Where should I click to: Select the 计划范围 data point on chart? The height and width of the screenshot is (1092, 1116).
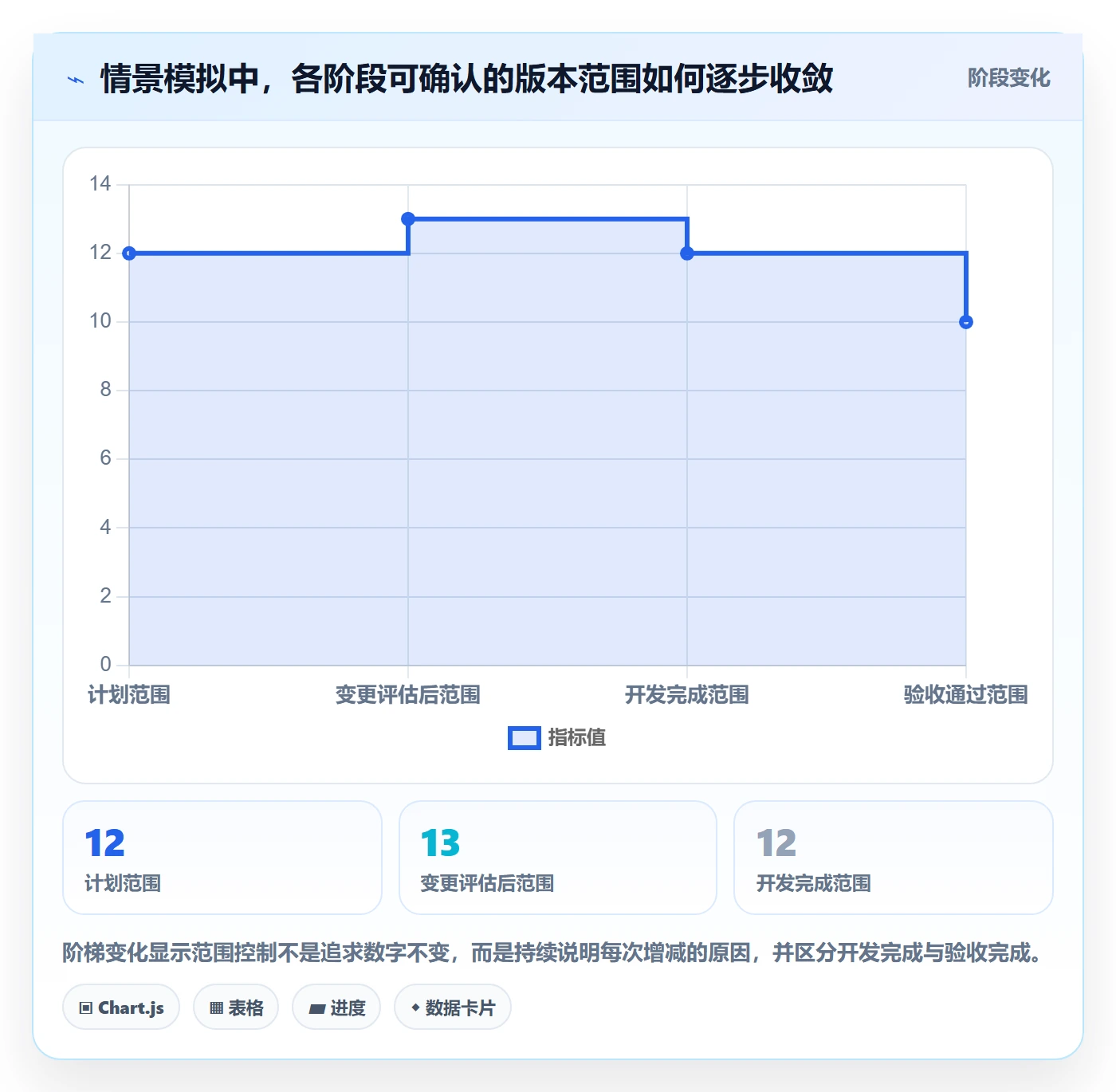(129, 253)
